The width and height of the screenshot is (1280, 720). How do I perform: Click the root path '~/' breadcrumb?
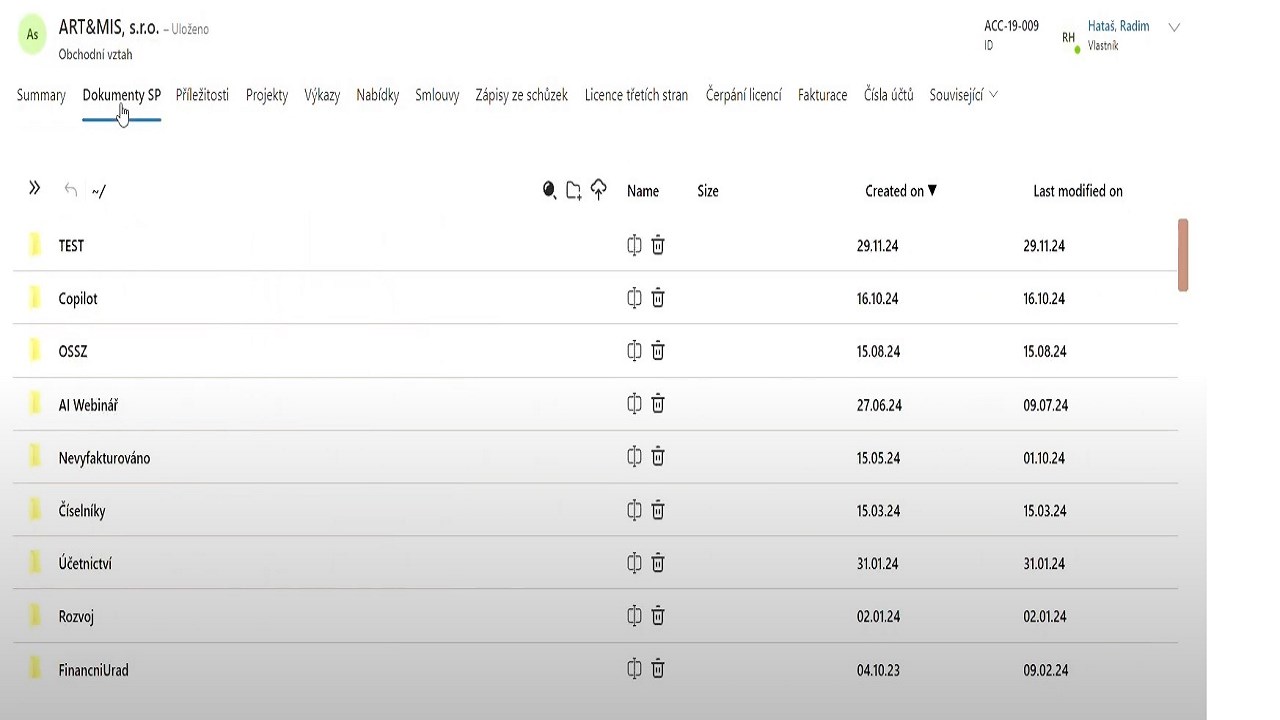pos(98,191)
